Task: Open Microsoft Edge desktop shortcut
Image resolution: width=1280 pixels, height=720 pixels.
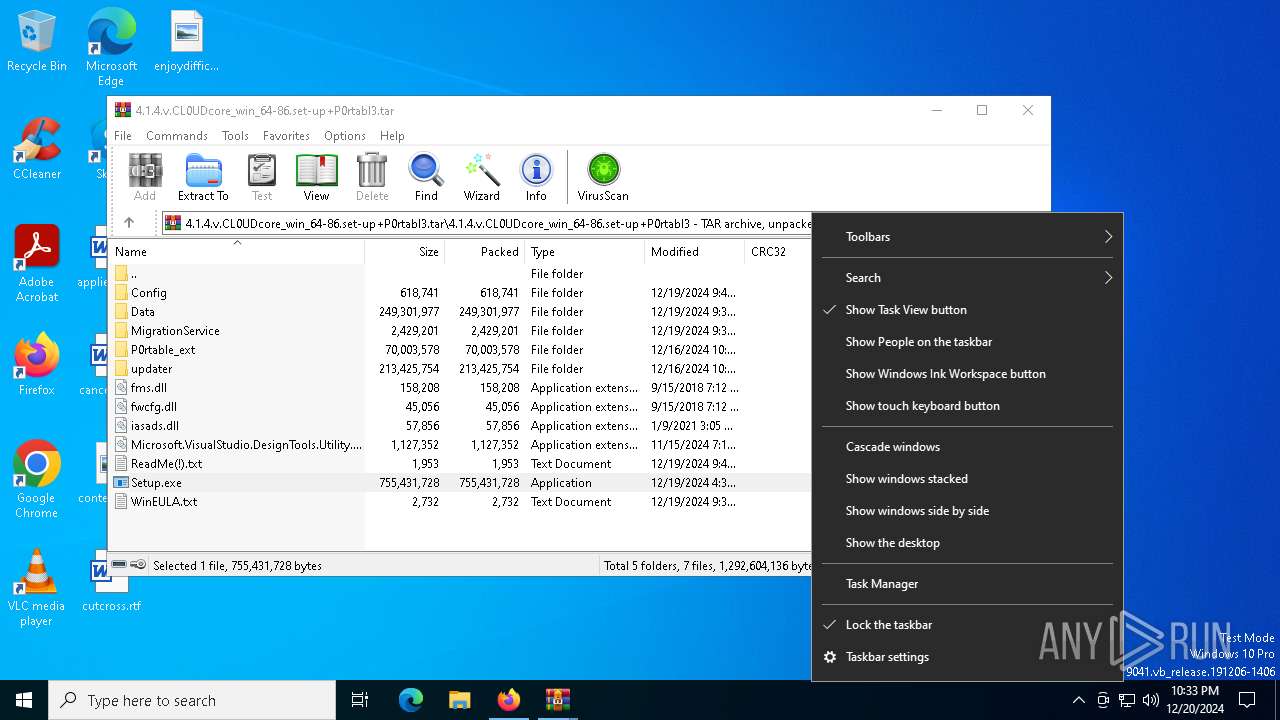Action: pyautogui.click(x=111, y=48)
